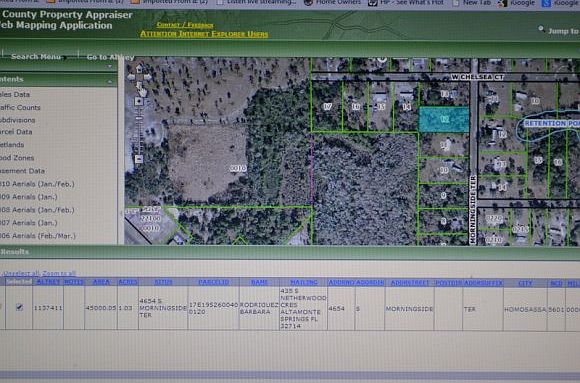Click the highlighted cyan parcel 12 on map
The width and height of the screenshot is (580, 383).
444,120
